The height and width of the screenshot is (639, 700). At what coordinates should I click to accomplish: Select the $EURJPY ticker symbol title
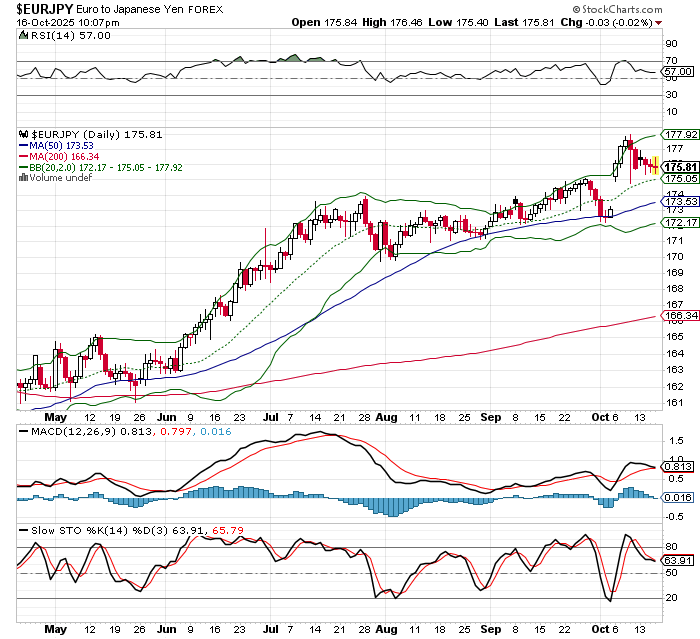point(31,7)
